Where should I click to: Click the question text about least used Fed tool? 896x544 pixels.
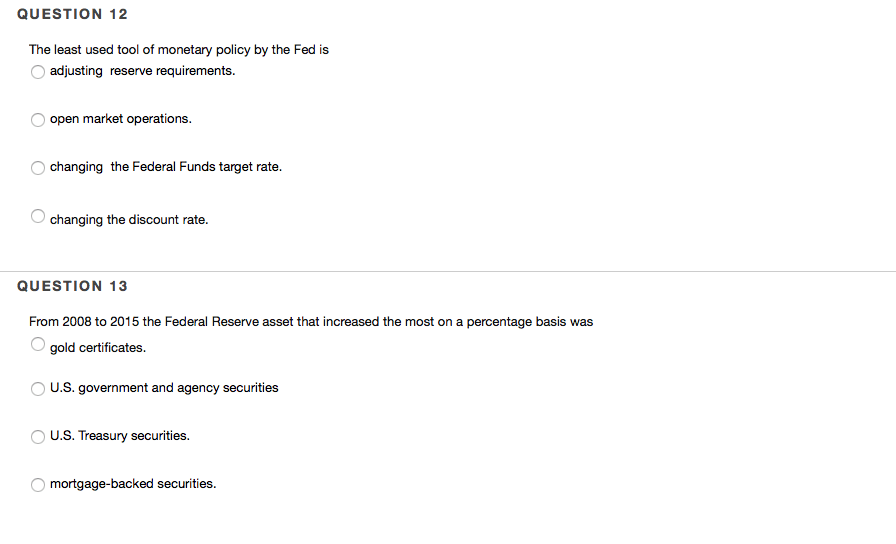[178, 49]
